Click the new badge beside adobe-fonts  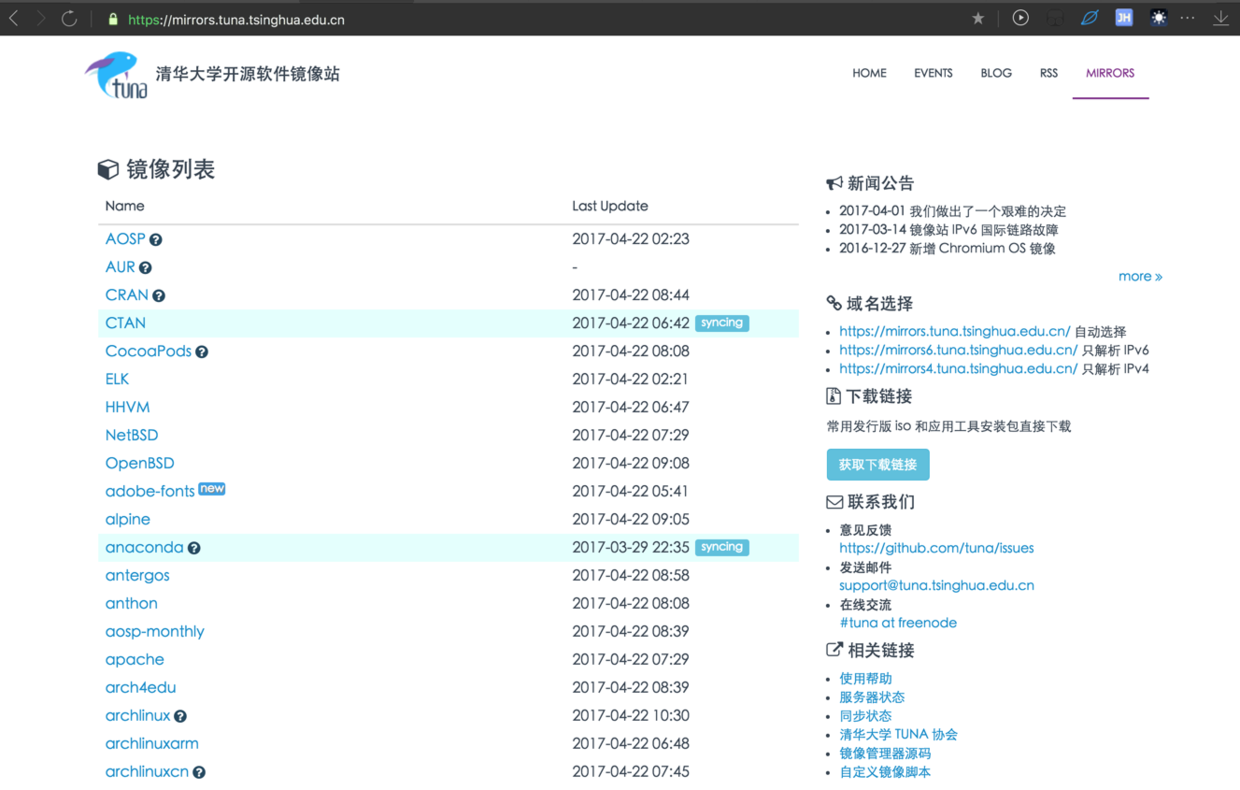tap(212, 488)
